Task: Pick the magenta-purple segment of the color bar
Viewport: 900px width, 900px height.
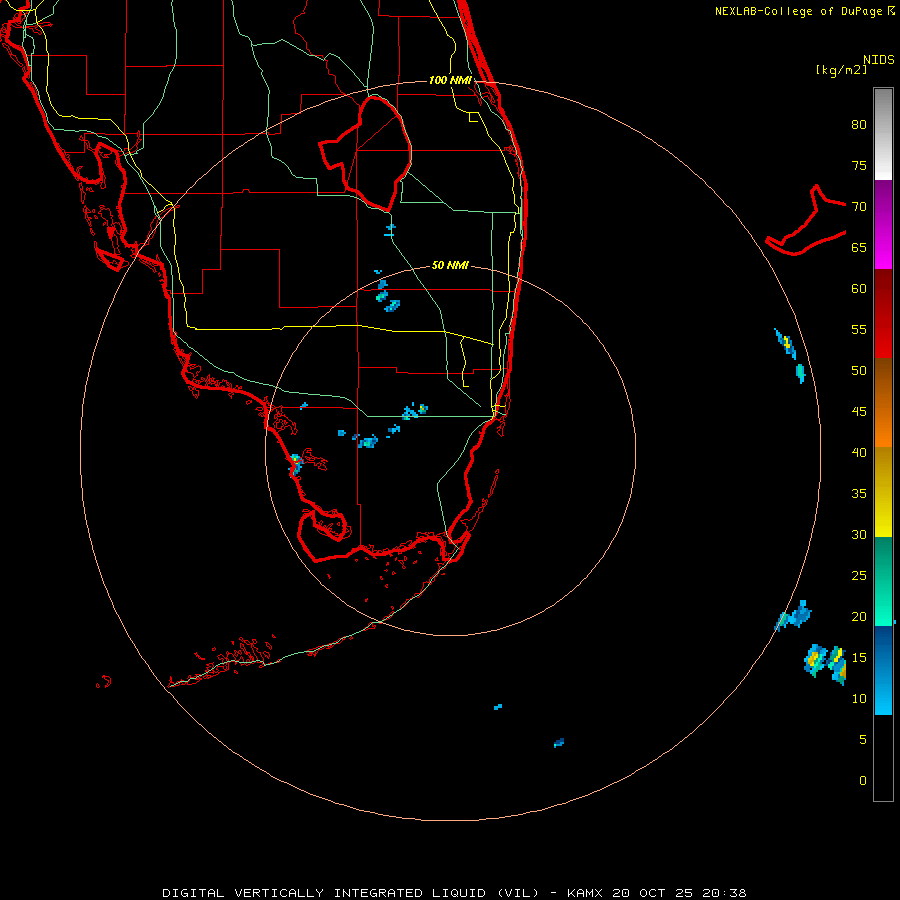Action: click(x=883, y=224)
